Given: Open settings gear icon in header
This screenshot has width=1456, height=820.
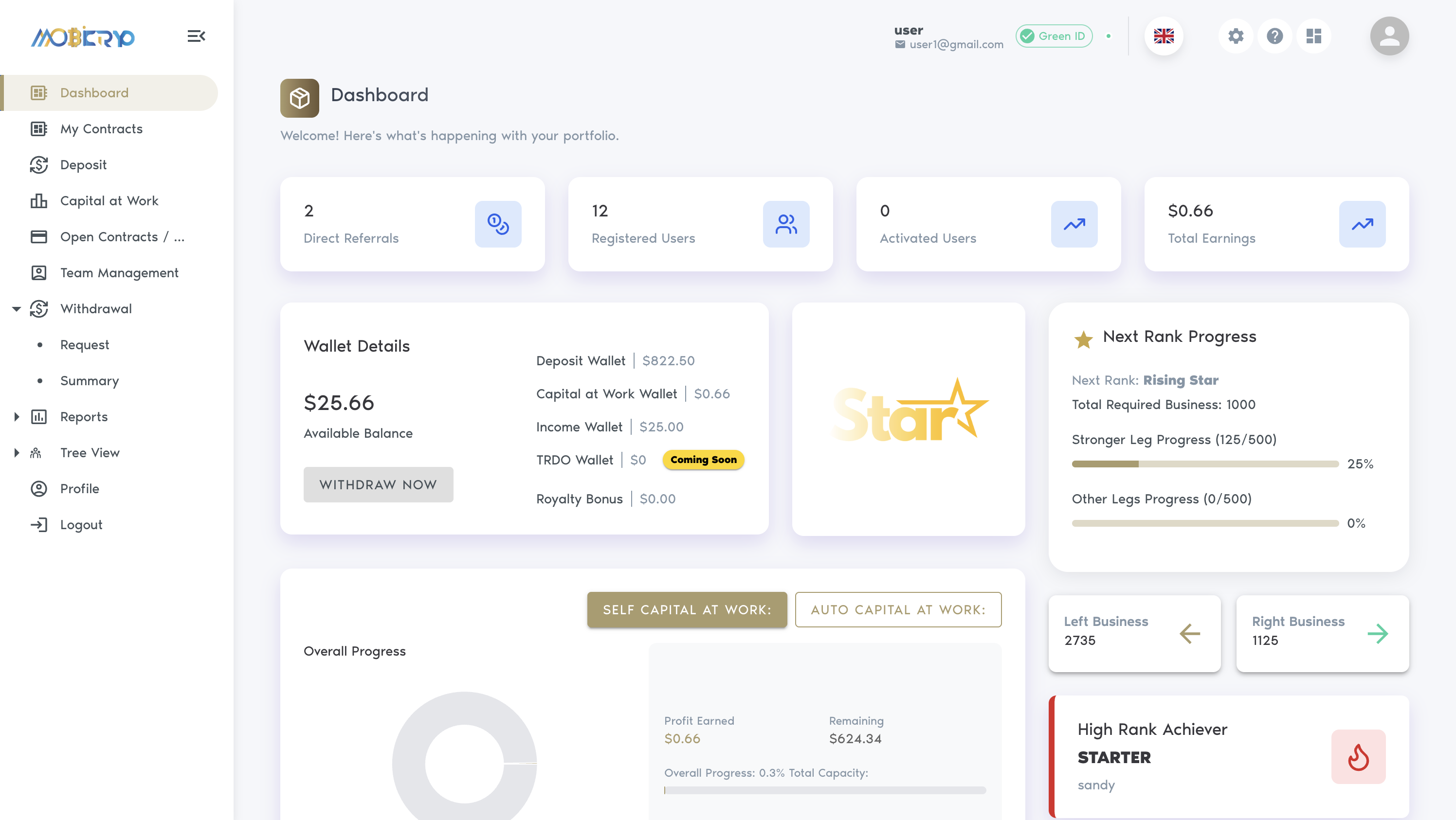Looking at the screenshot, I should [x=1236, y=36].
